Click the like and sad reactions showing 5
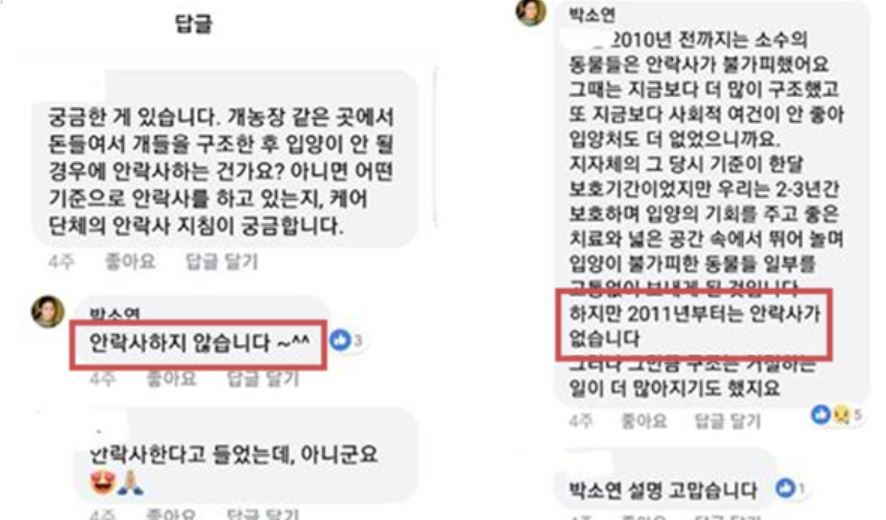 pyautogui.click(x=831, y=415)
